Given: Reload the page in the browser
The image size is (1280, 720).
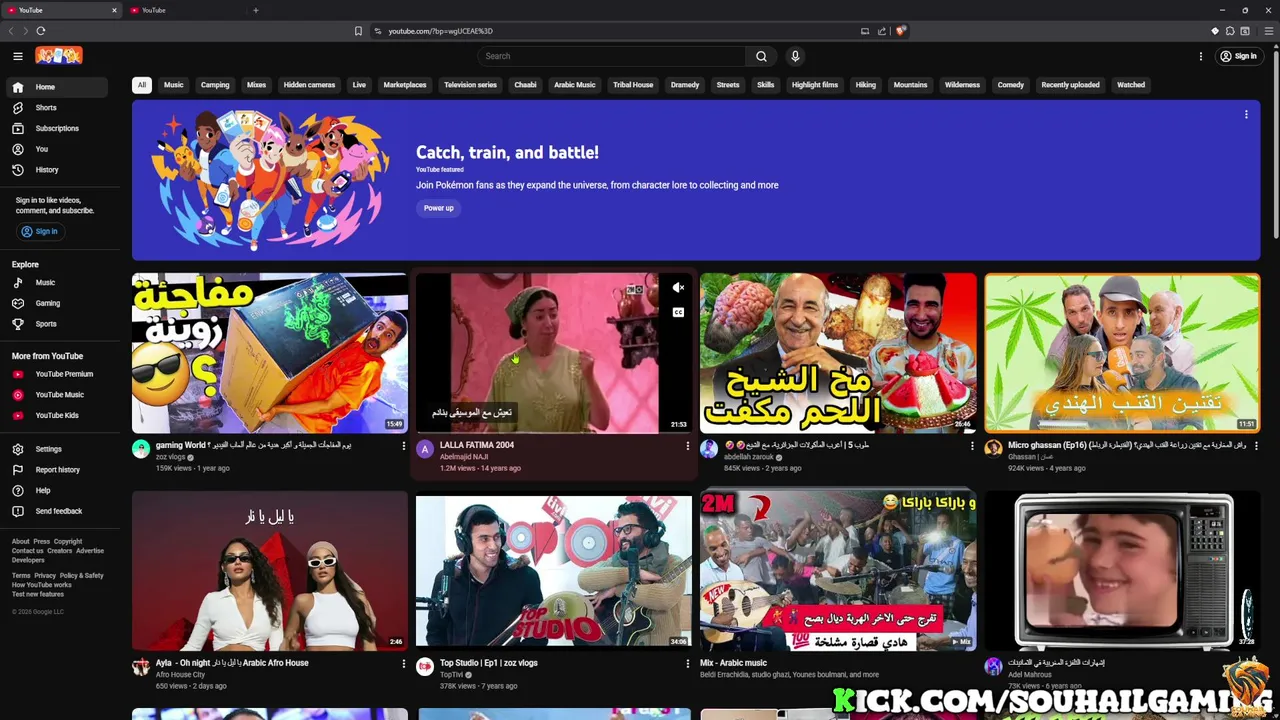Looking at the screenshot, I should 40,31.
